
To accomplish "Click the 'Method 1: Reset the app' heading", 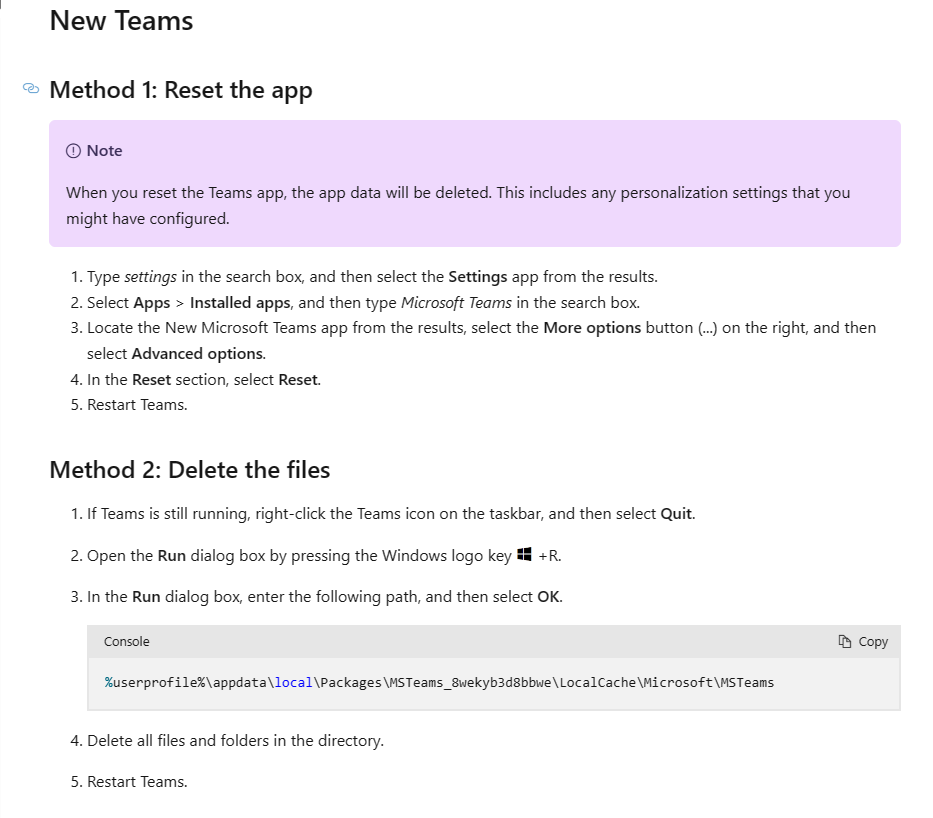I will click(x=181, y=90).
